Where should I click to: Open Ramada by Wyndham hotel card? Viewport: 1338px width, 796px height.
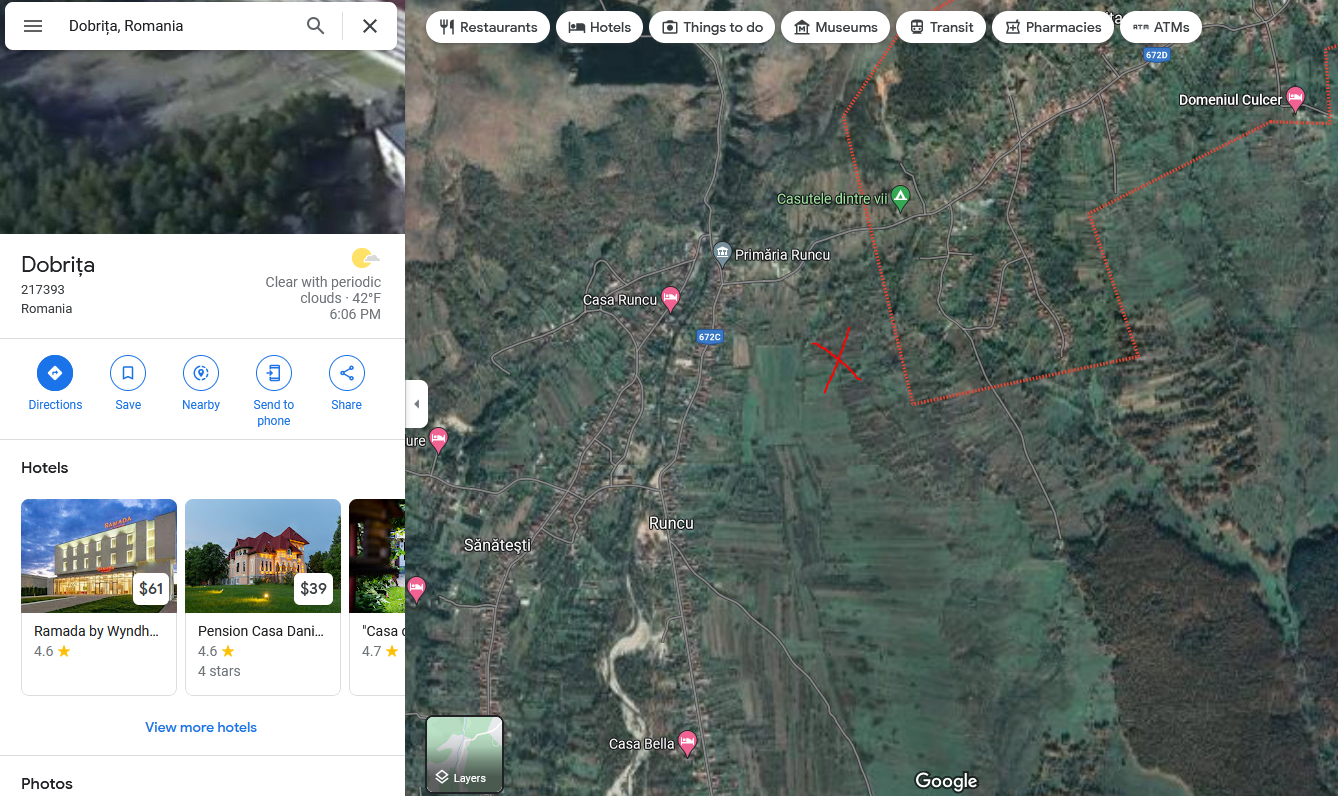point(99,596)
